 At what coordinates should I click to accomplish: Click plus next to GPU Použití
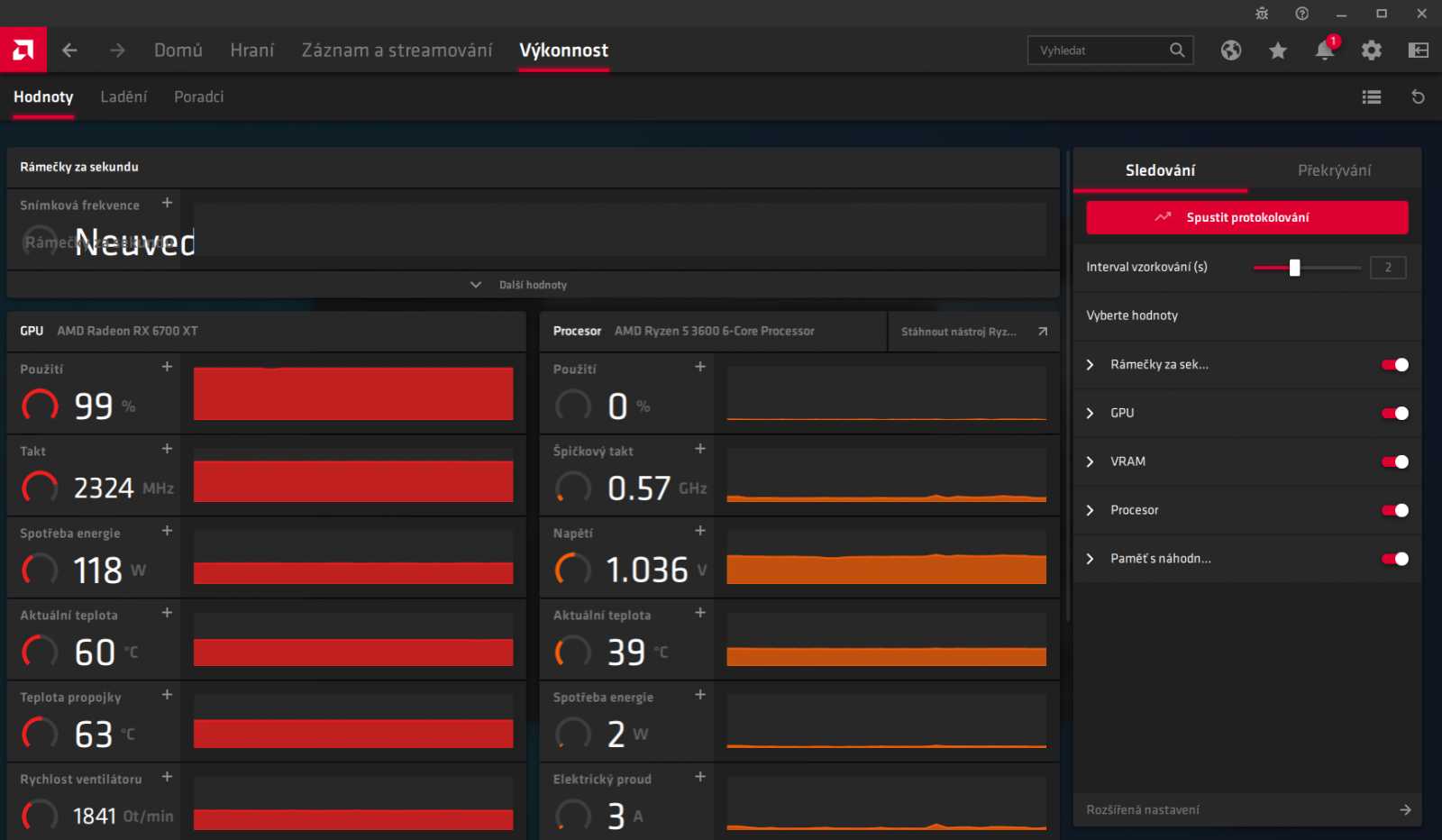[167, 367]
